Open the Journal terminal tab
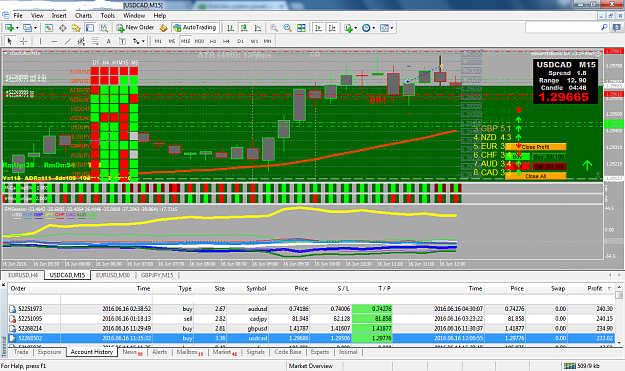This screenshot has height=371, width=625. tap(348, 352)
